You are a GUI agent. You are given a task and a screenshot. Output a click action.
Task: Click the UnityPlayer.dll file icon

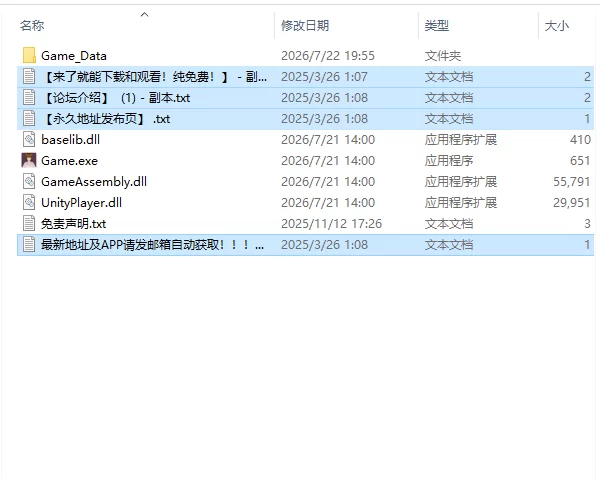click(x=29, y=203)
